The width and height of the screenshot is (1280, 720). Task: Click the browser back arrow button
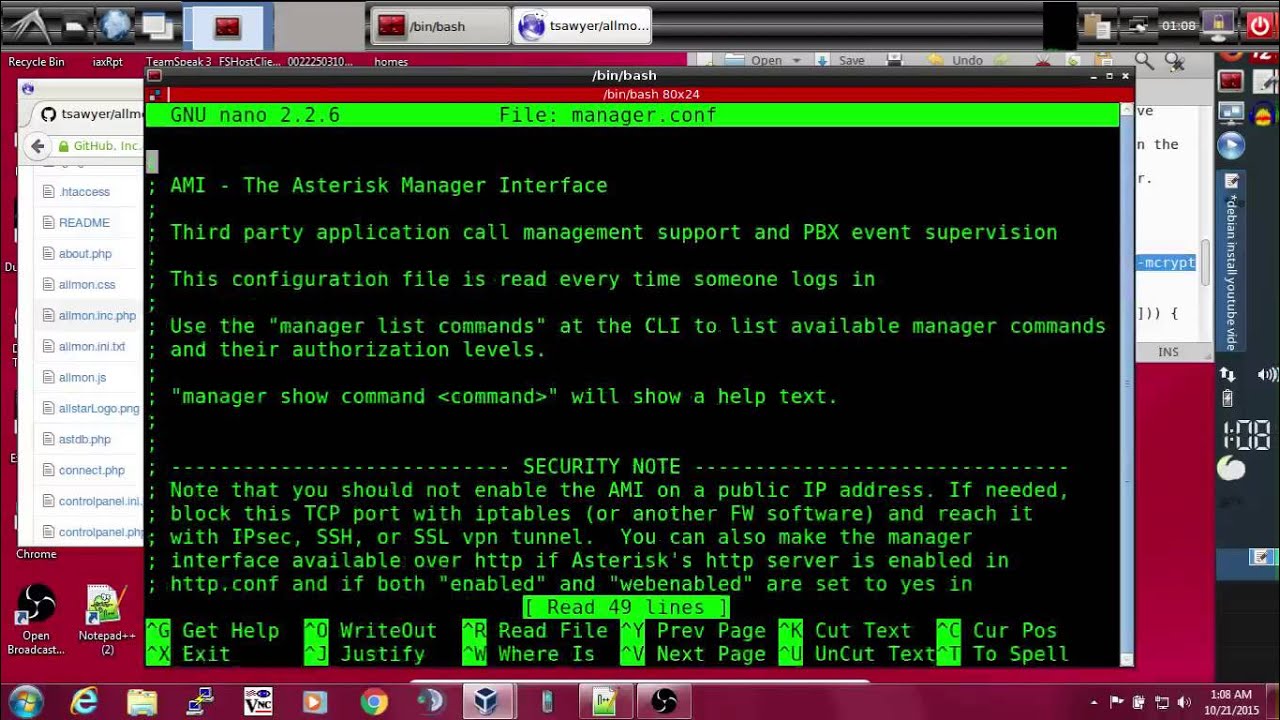[x=38, y=146]
